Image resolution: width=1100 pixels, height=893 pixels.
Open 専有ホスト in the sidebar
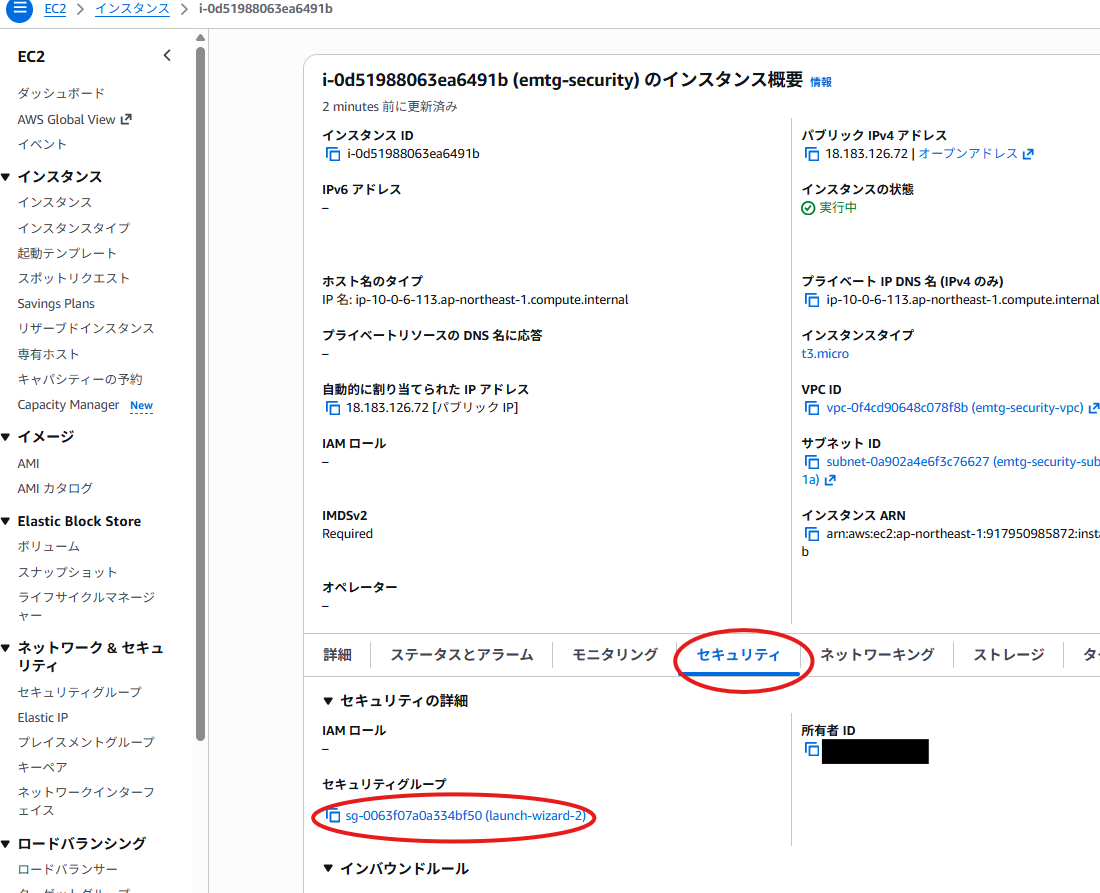click(48, 354)
